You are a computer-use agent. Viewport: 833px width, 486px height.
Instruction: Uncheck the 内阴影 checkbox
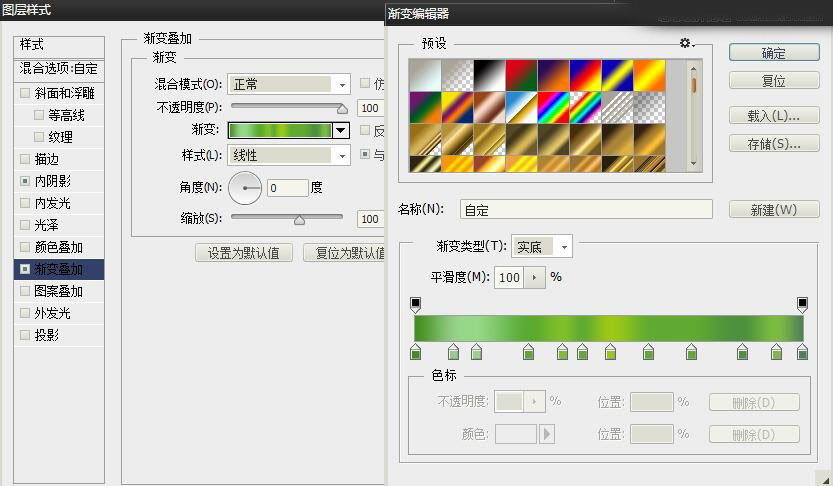point(24,181)
